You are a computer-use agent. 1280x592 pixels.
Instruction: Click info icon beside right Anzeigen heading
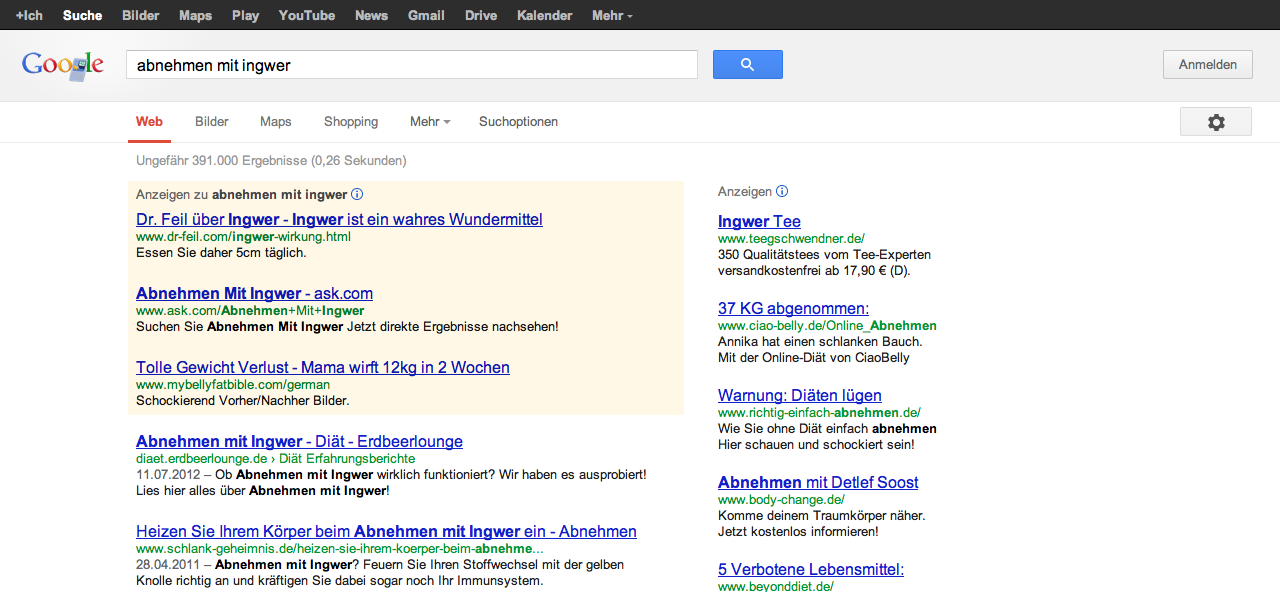tap(782, 191)
